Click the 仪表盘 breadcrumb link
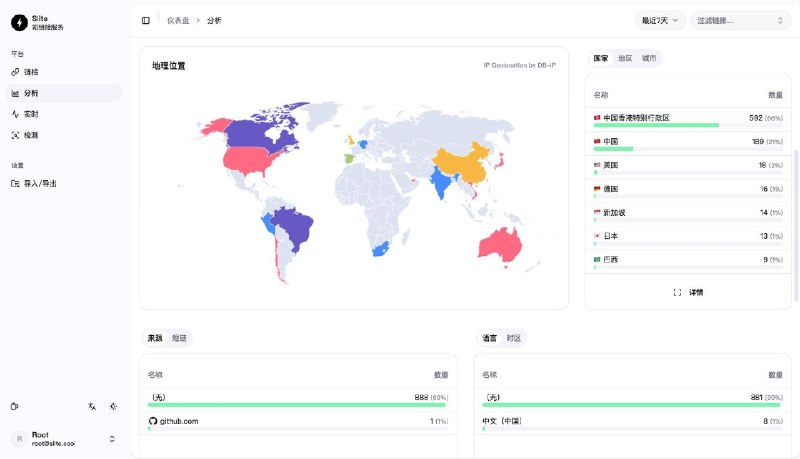The width and height of the screenshot is (800, 459). point(178,20)
